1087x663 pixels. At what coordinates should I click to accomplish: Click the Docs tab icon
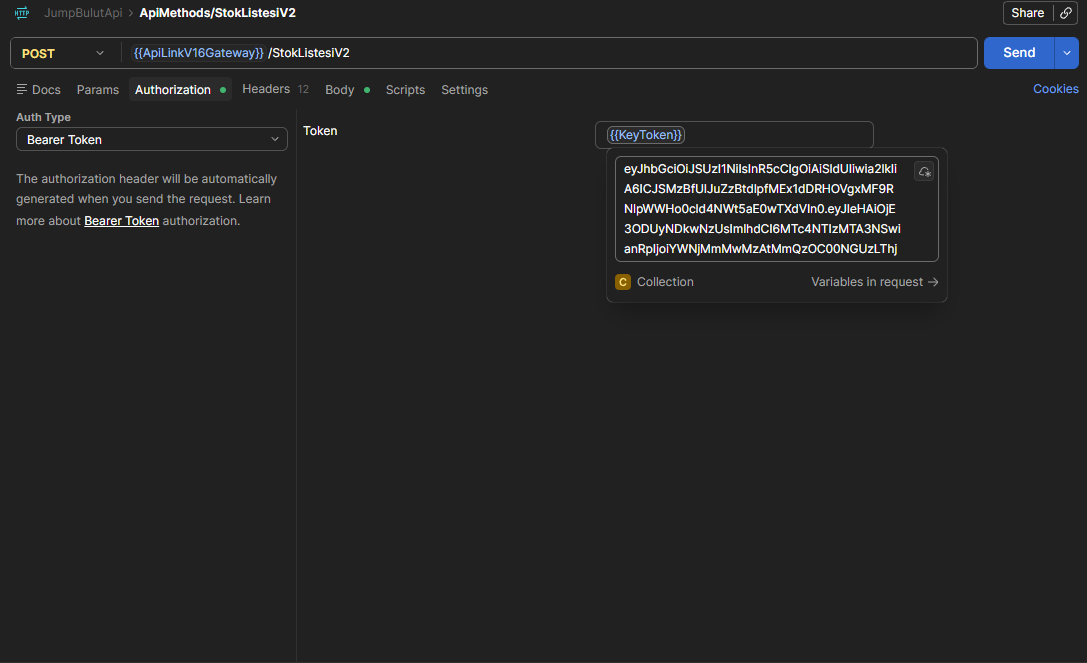coord(21,89)
